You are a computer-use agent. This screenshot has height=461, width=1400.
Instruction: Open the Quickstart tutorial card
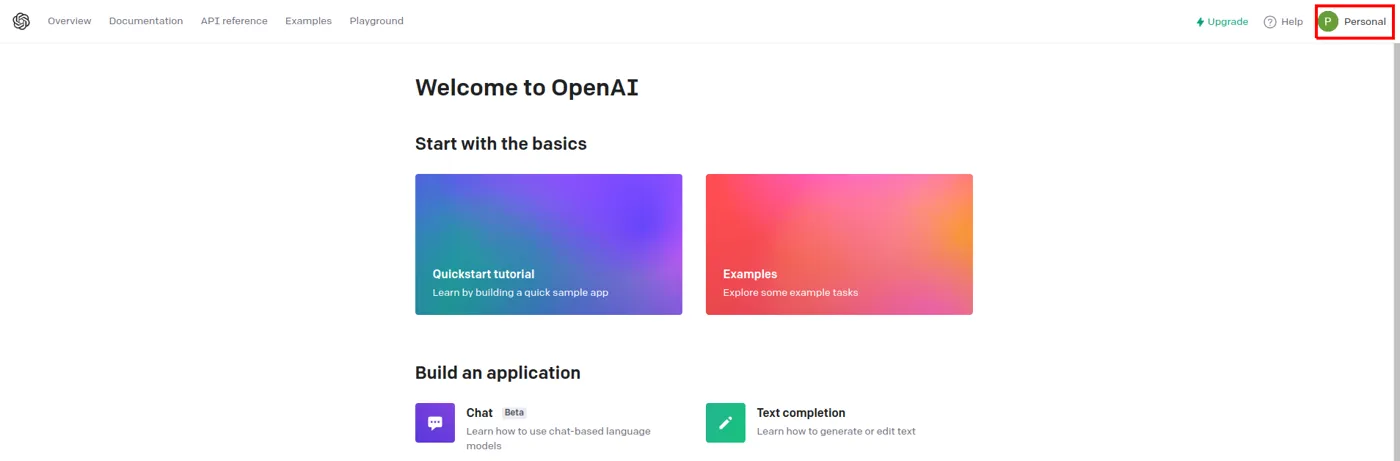[549, 245]
